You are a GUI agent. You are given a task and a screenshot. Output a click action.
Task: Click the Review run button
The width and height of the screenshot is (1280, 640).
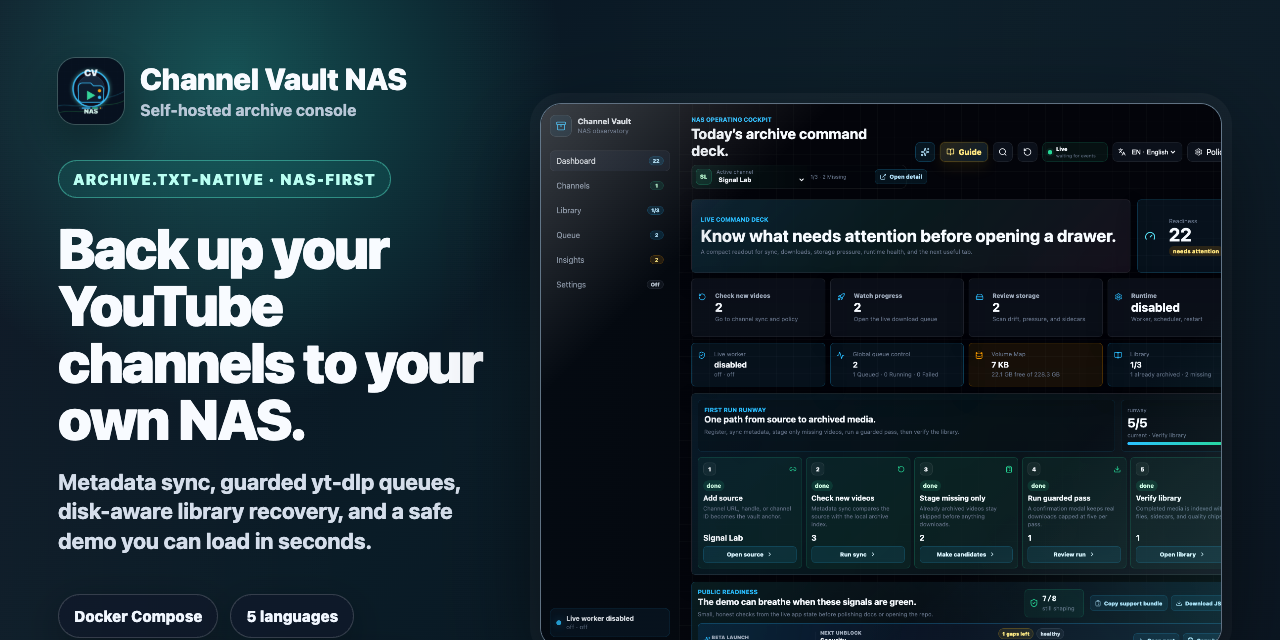[1074, 554]
